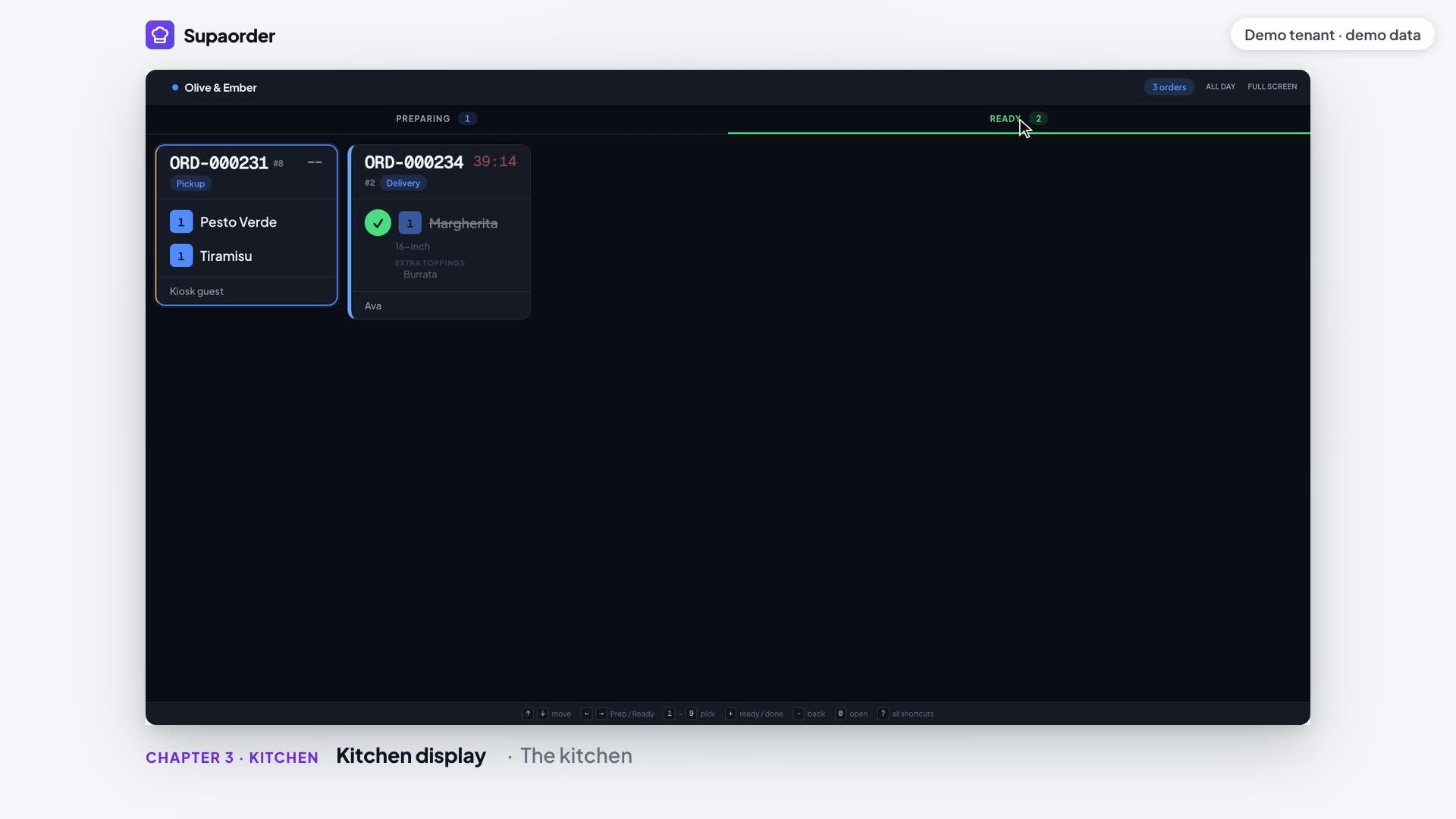
Task: Select order card ORD-000231
Action: (x=246, y=225)
